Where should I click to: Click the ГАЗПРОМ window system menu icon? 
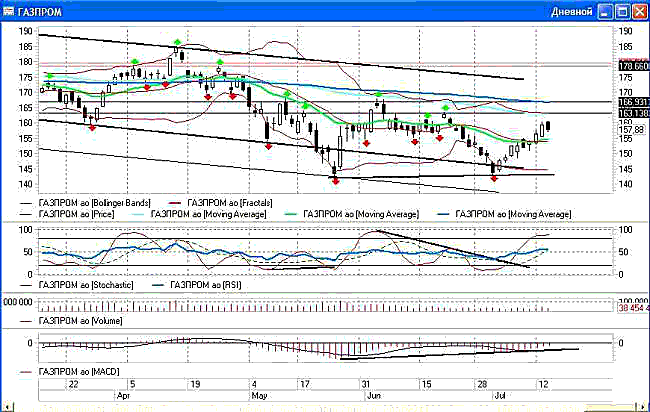[x=10, y=9]
